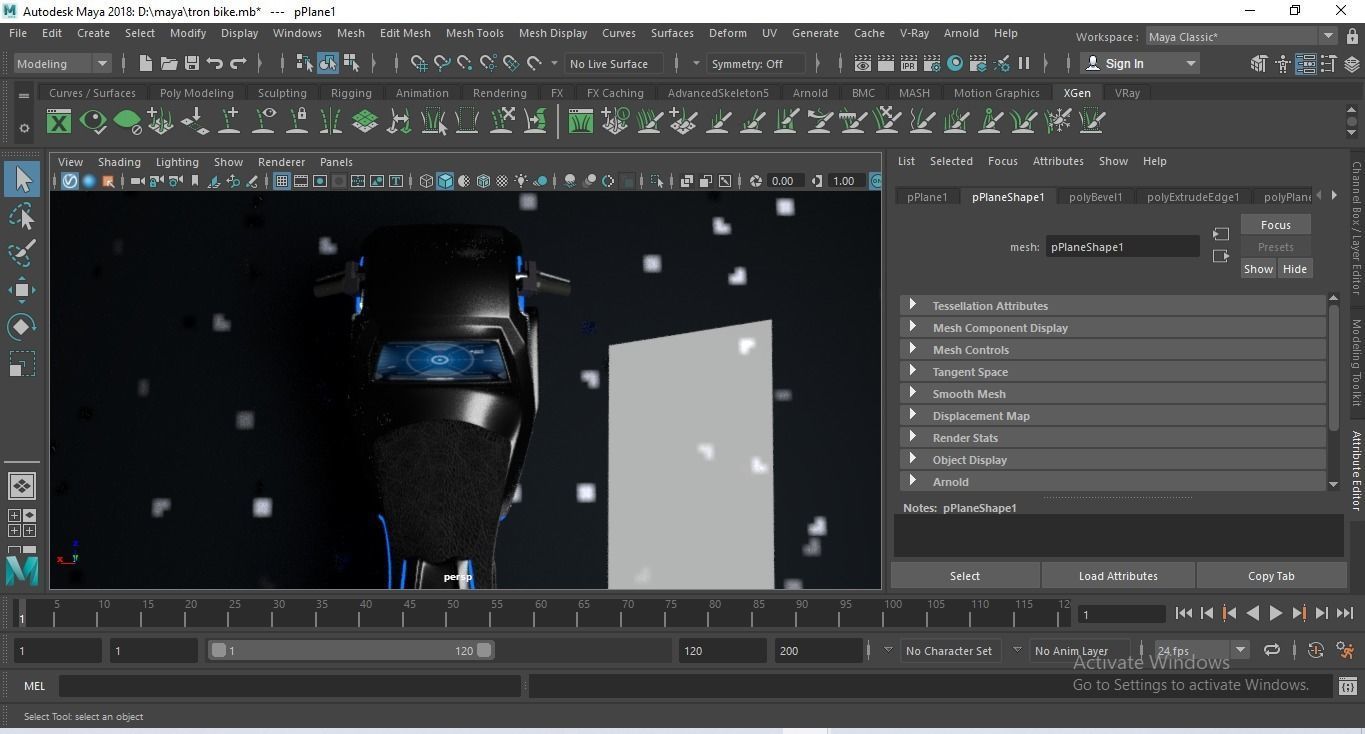Click the time range slider bar

click(x=350, y=650)
